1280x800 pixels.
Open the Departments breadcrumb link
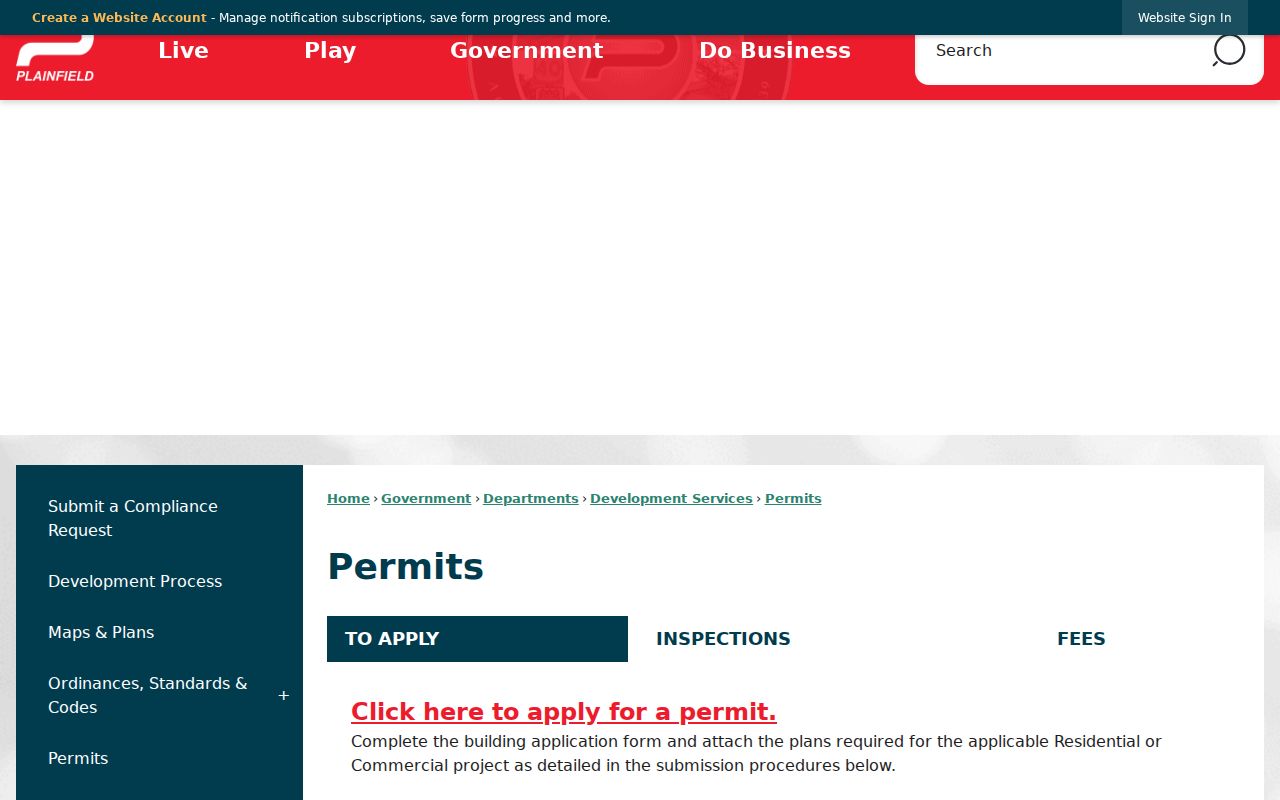point(530,498)
